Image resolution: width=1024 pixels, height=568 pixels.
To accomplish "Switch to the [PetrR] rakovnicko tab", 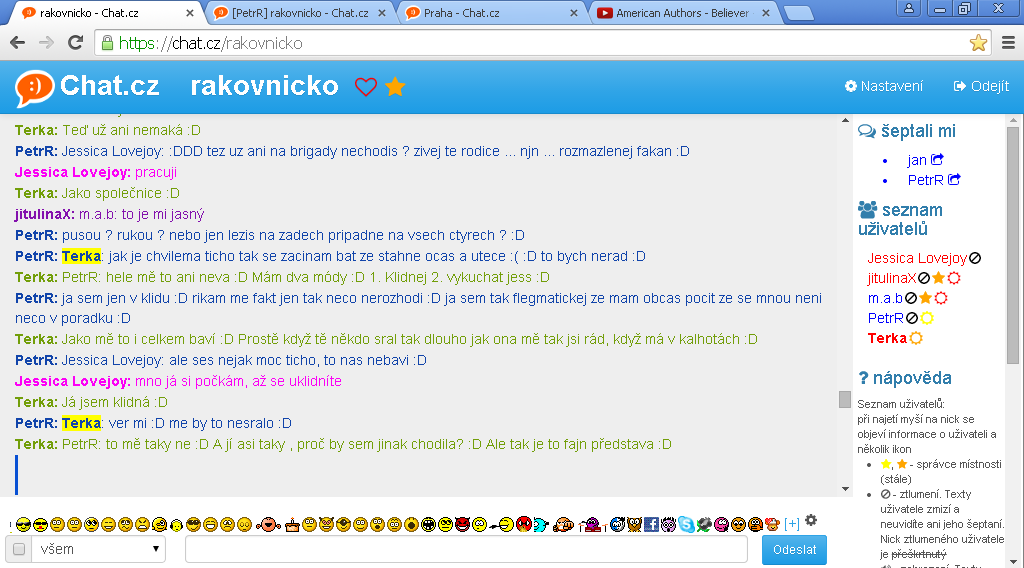I will pos(299,13).
